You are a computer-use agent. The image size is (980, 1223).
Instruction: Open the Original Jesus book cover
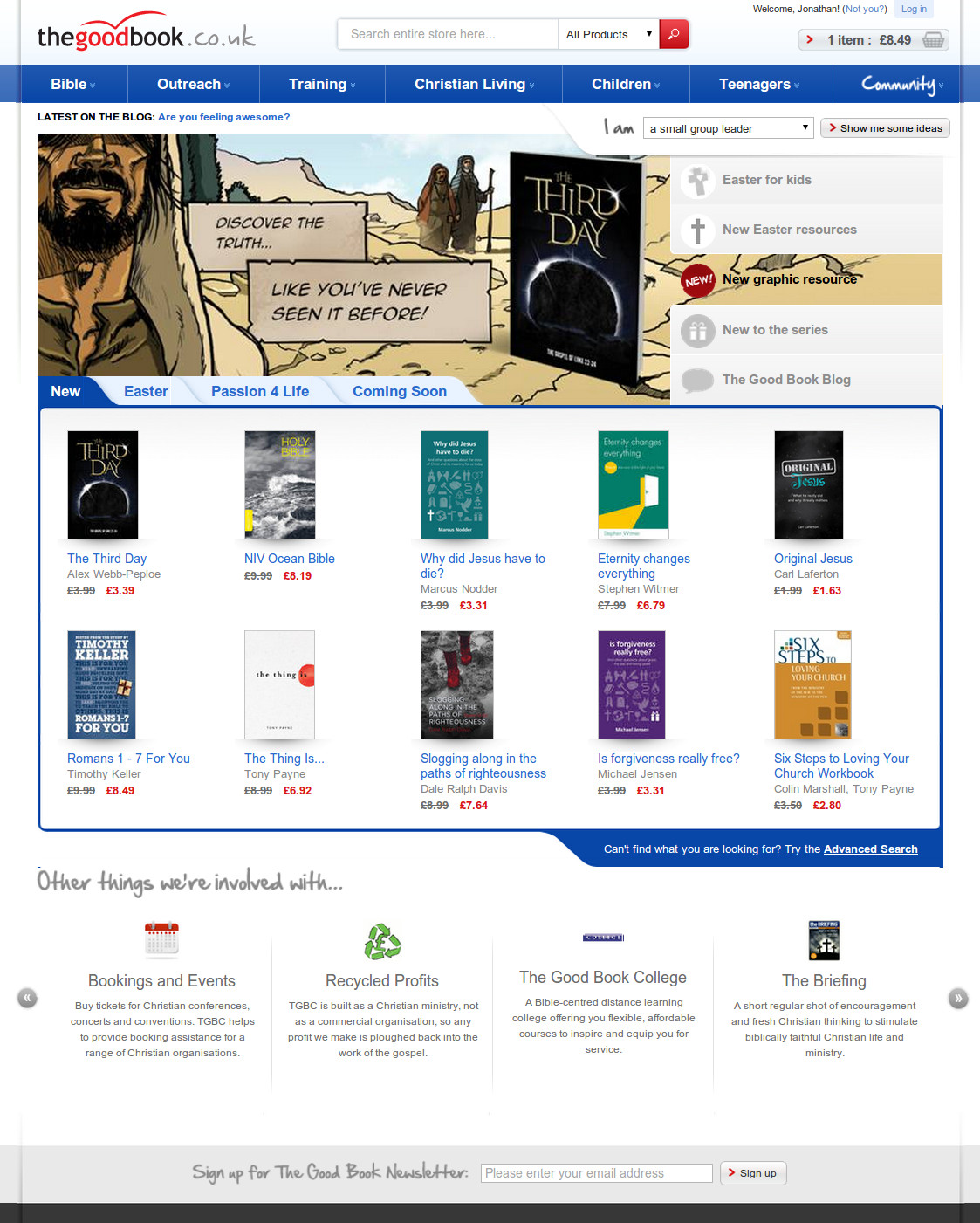coord(808,484)
